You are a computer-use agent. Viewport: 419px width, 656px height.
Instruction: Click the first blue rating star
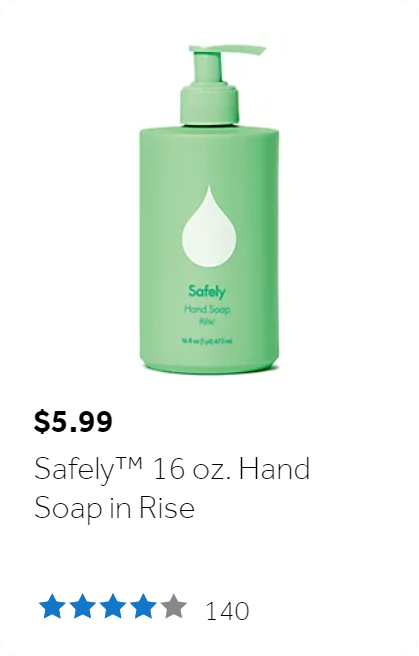tap(52, 605)
